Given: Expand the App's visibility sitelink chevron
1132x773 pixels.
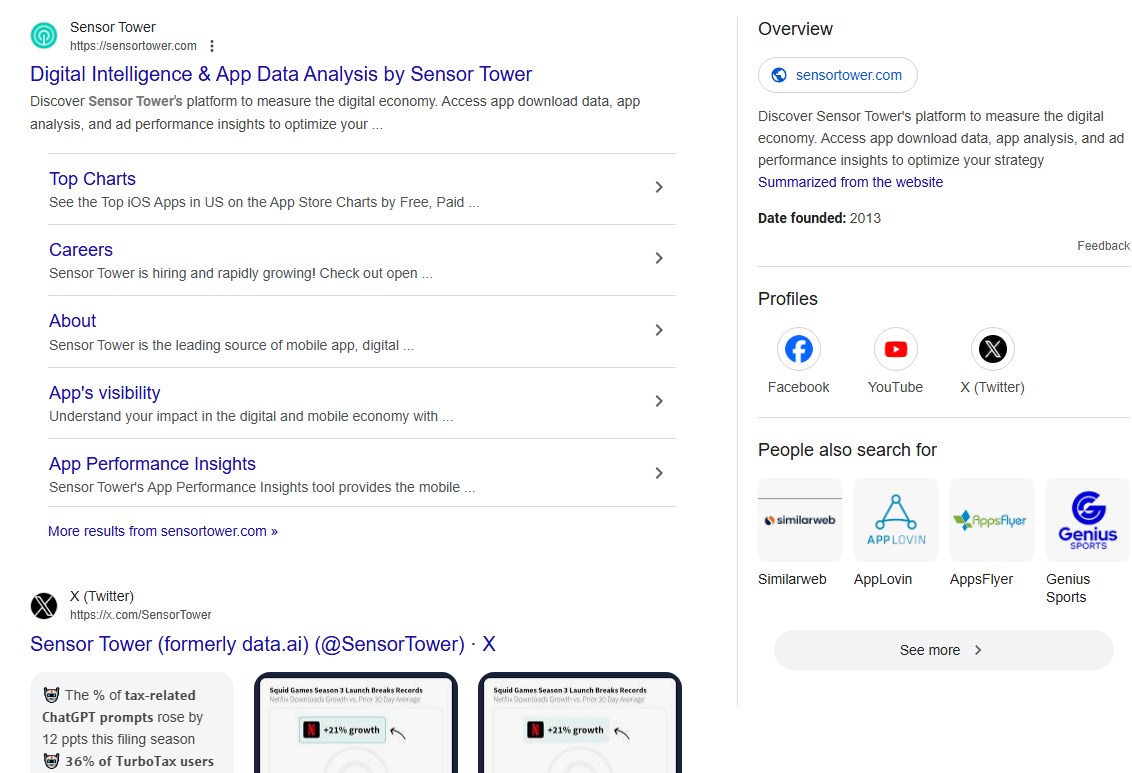Looking at the screenshot, I should pyautogui.click(x=658, y=401).
